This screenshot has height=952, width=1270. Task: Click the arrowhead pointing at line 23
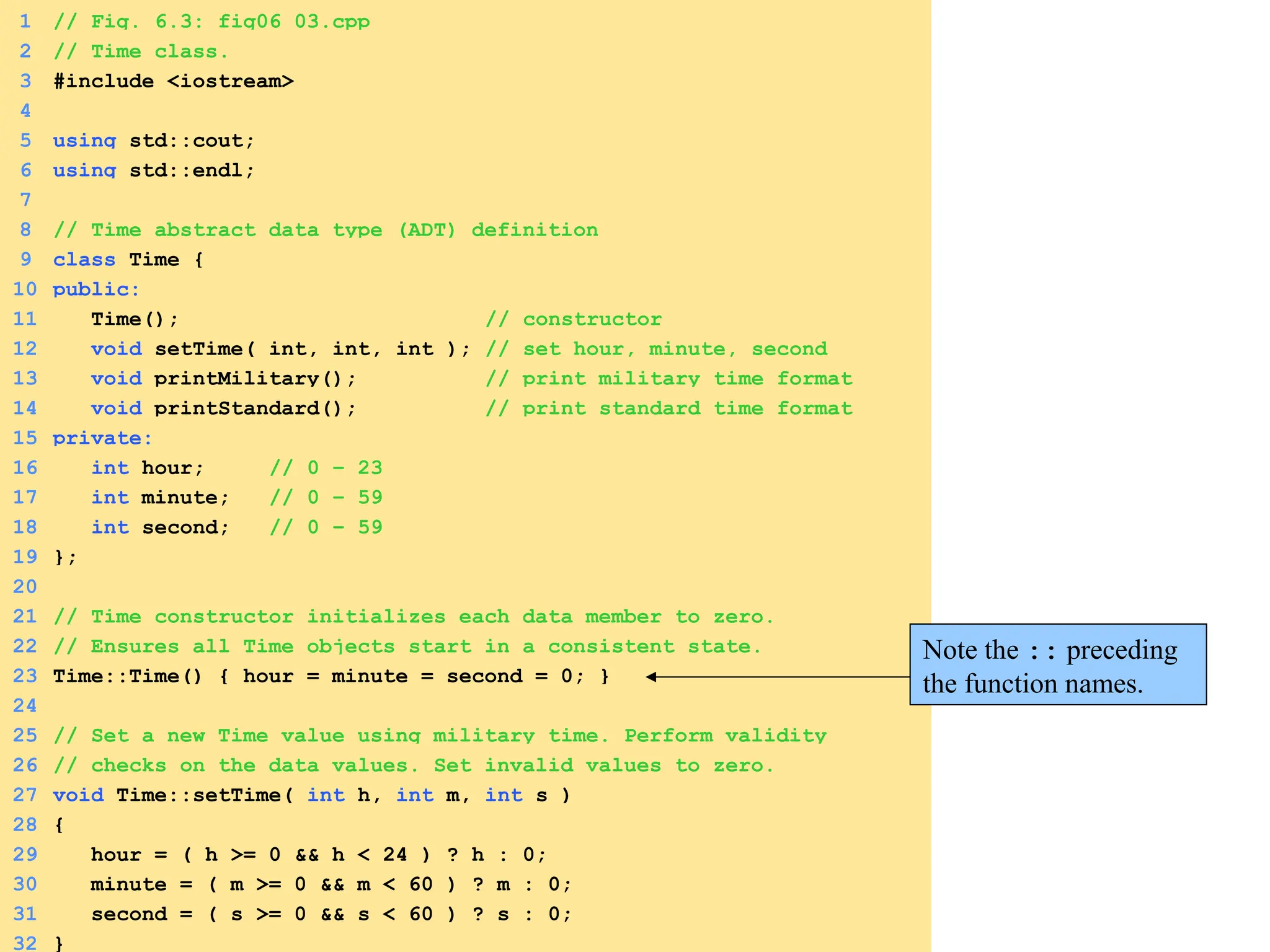click(x=651, y=677)
